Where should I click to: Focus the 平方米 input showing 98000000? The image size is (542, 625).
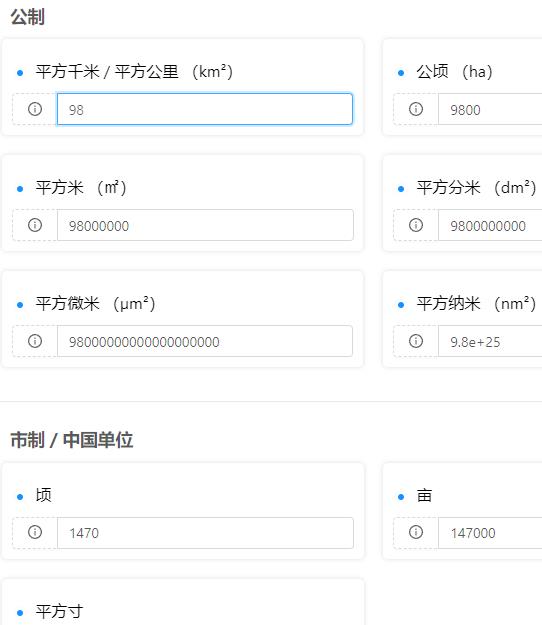(x=205, y=225)
